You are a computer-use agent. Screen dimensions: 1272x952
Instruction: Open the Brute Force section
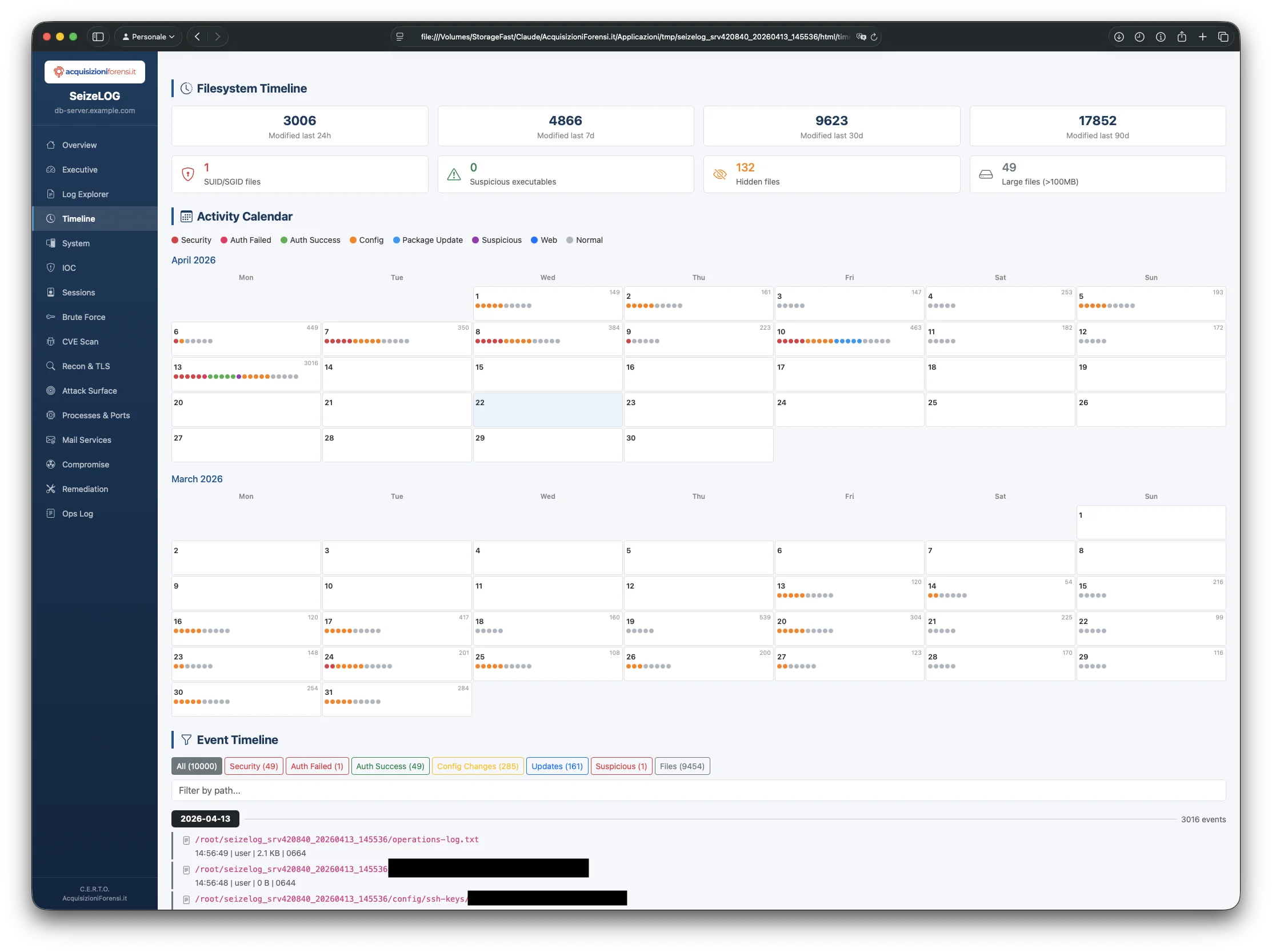(83, 317)
